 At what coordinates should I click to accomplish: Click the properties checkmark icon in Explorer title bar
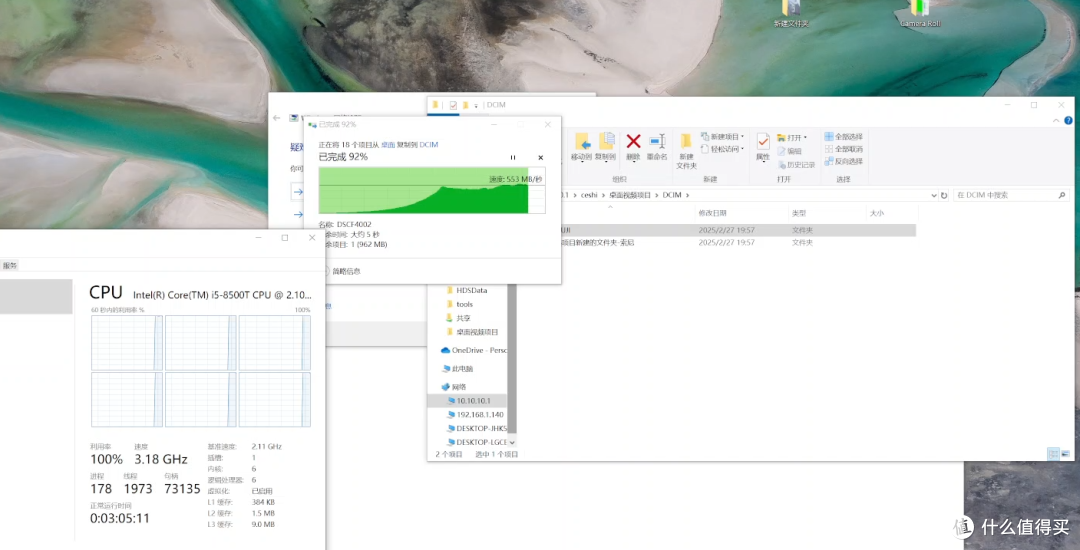(x=453, y=105)
